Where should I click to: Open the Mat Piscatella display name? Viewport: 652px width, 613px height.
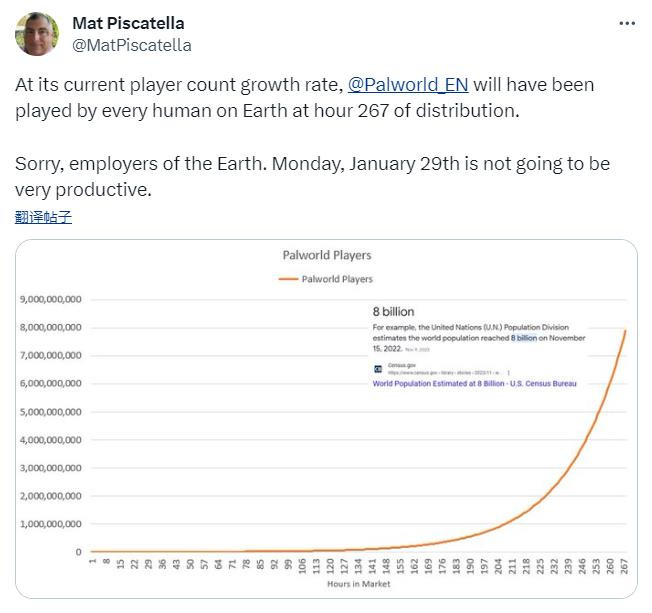pyautogui.click(x=128, y=23)
